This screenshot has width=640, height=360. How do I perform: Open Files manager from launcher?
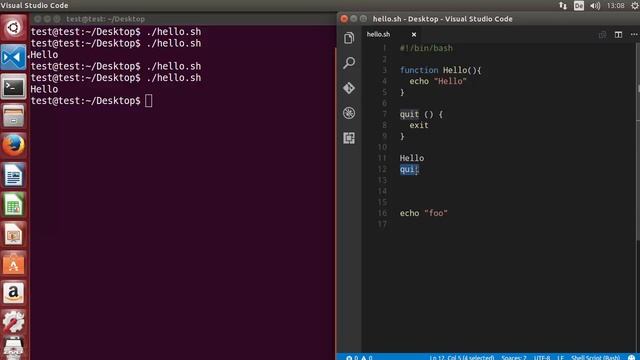coord(13,116)
